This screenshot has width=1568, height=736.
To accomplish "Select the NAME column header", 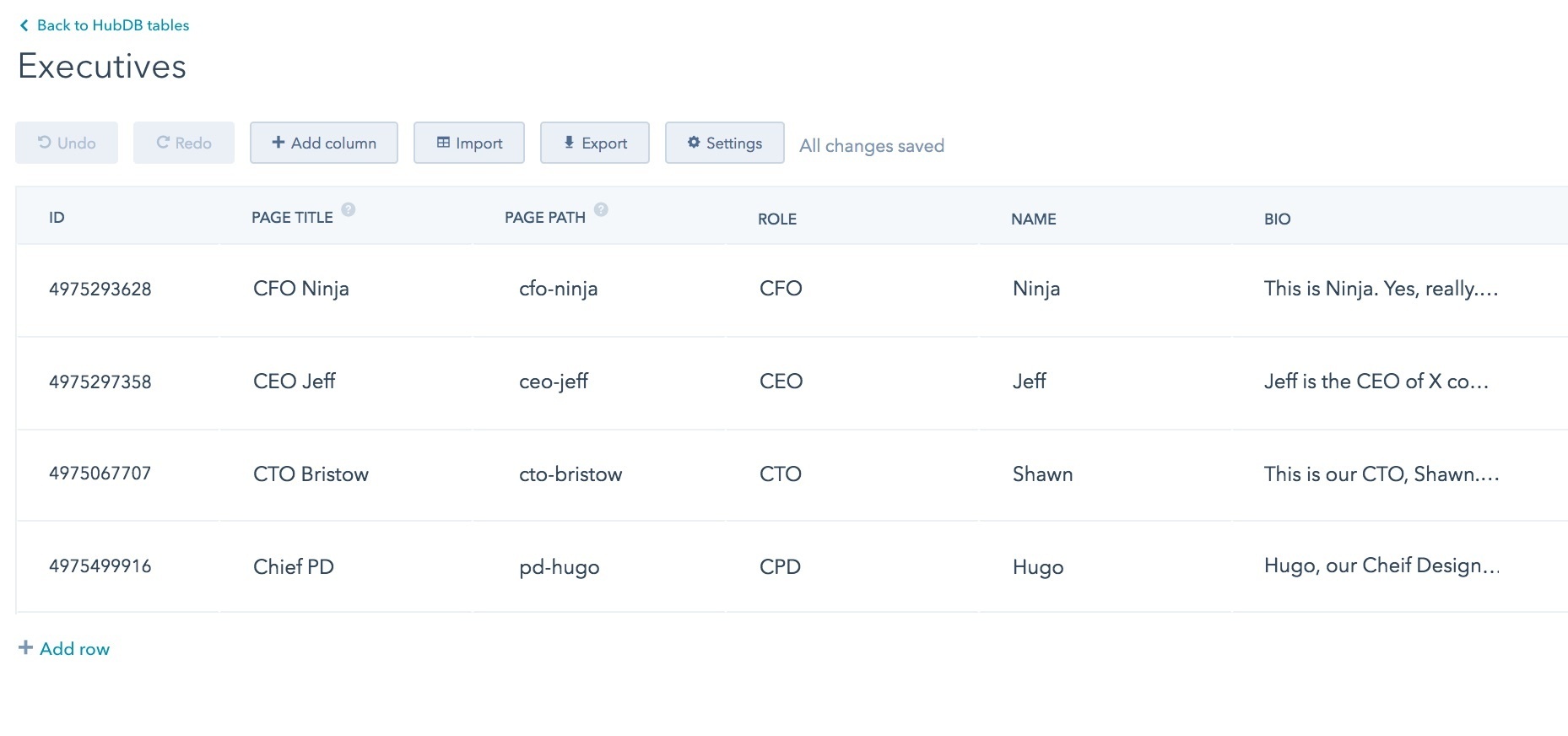I will click(1033, 219).
